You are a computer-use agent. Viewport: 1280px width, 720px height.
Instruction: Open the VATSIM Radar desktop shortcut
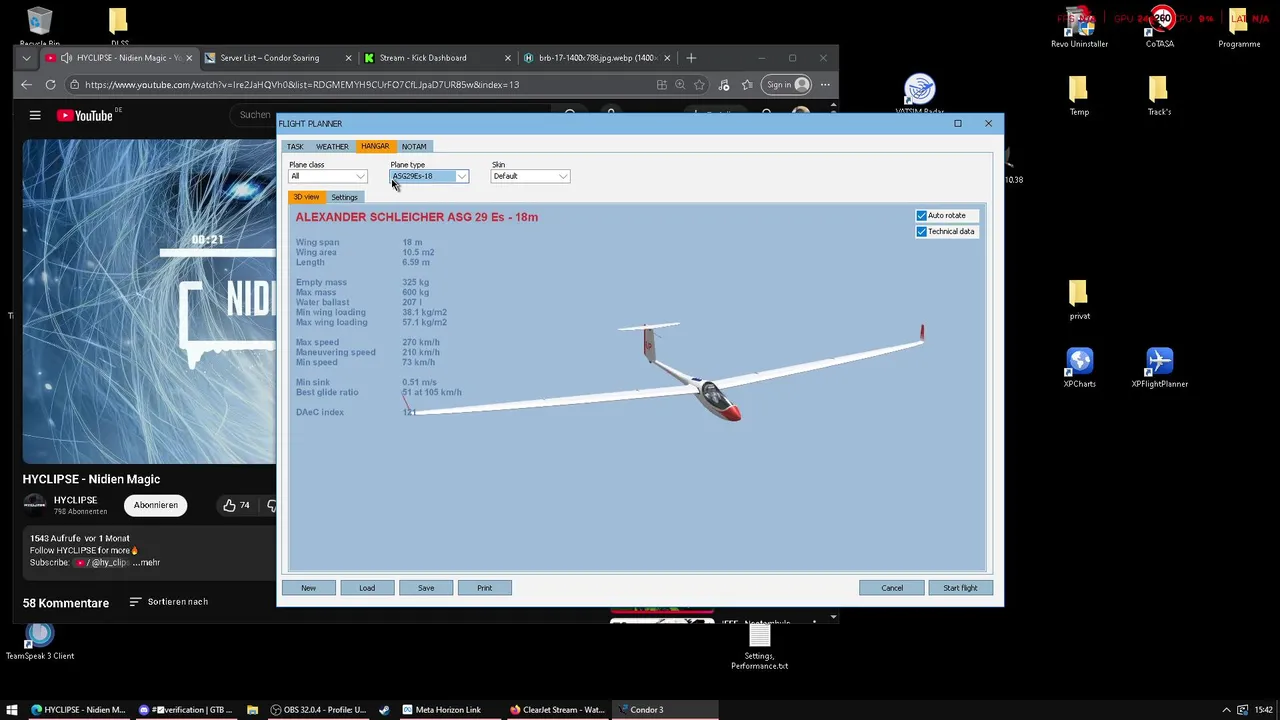pos(920,94)
